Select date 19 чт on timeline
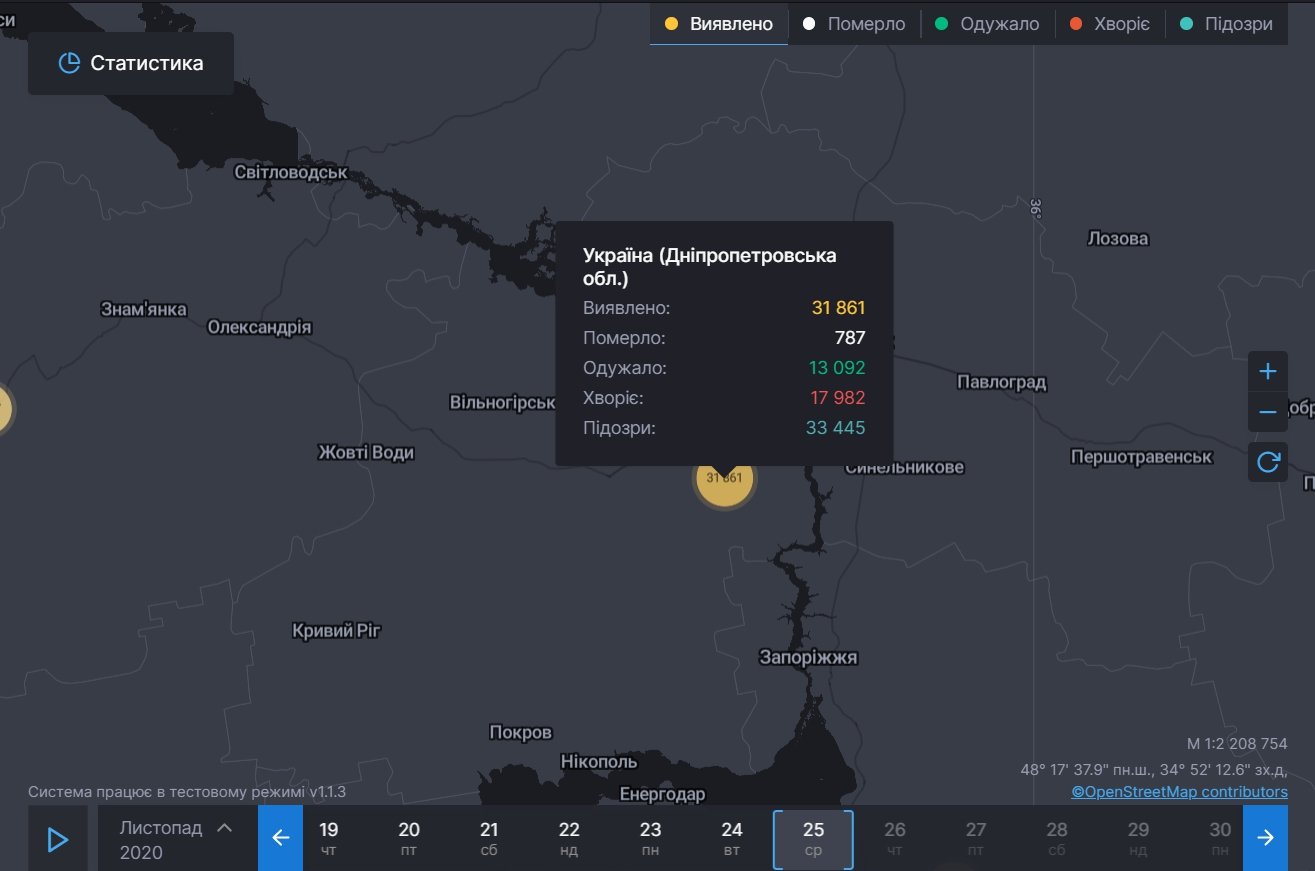1315x871 pixels. coord(329,839)
